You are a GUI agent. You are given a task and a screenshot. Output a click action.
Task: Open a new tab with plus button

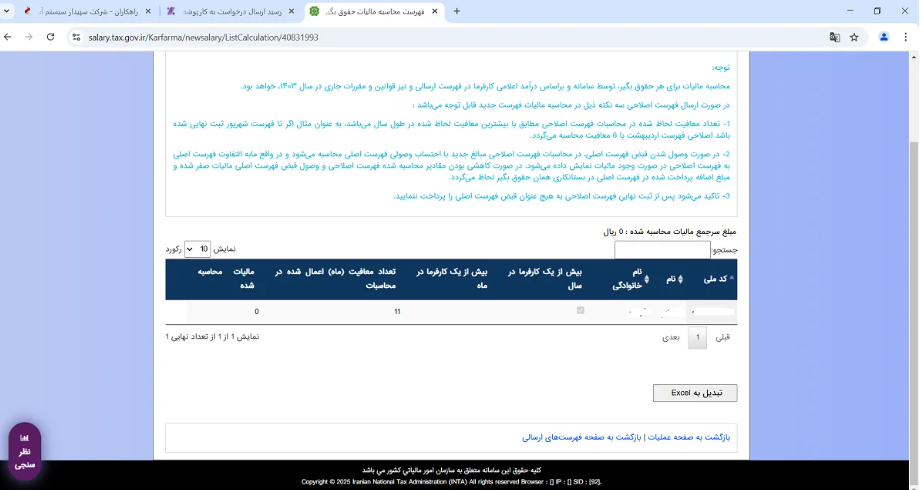click(x=457, y=11)
